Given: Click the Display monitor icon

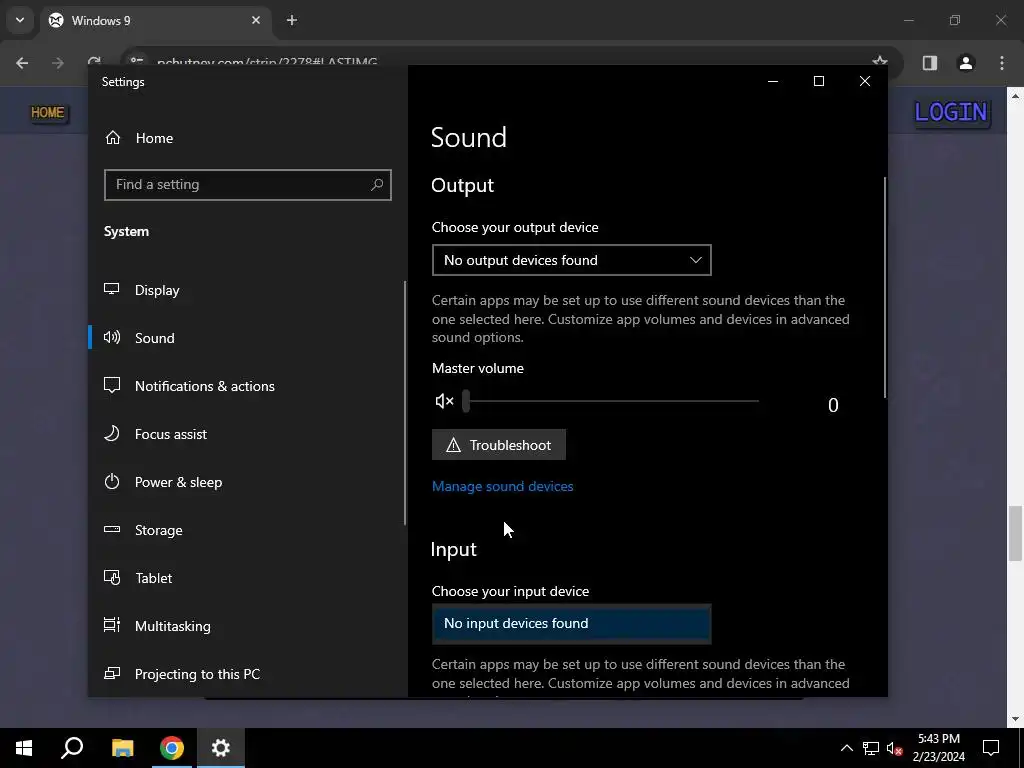Looking at the screenshot, I should point(112,289).
